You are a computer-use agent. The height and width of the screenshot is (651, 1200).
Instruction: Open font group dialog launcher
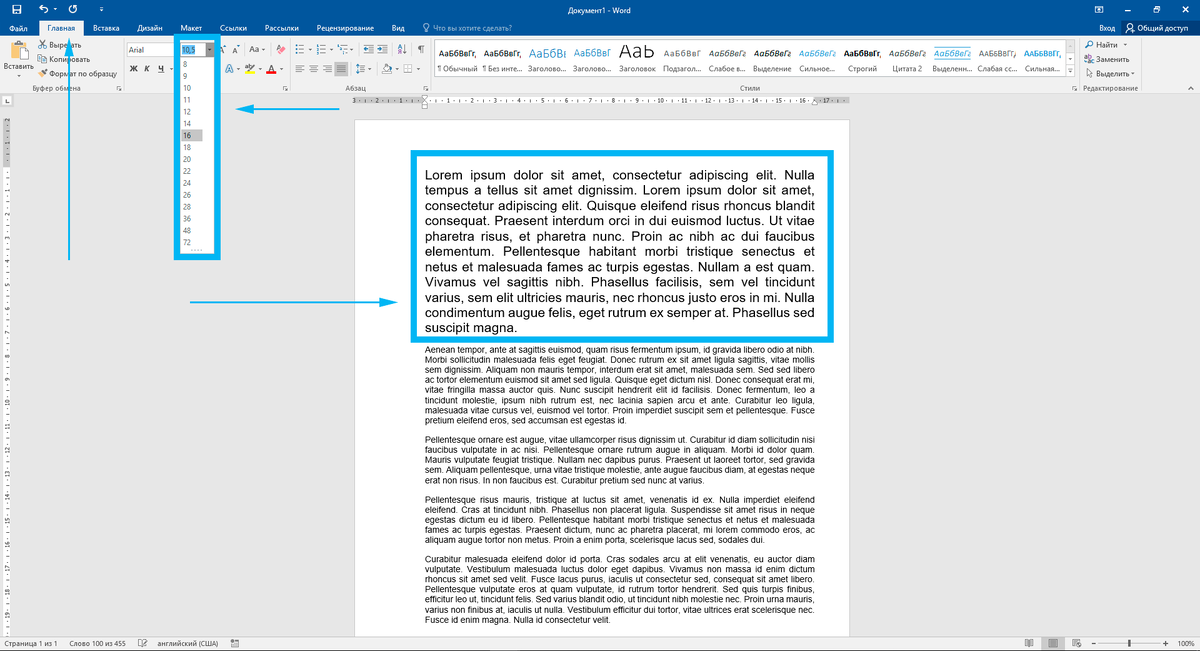pyautogui.click(x=285, y=88)
